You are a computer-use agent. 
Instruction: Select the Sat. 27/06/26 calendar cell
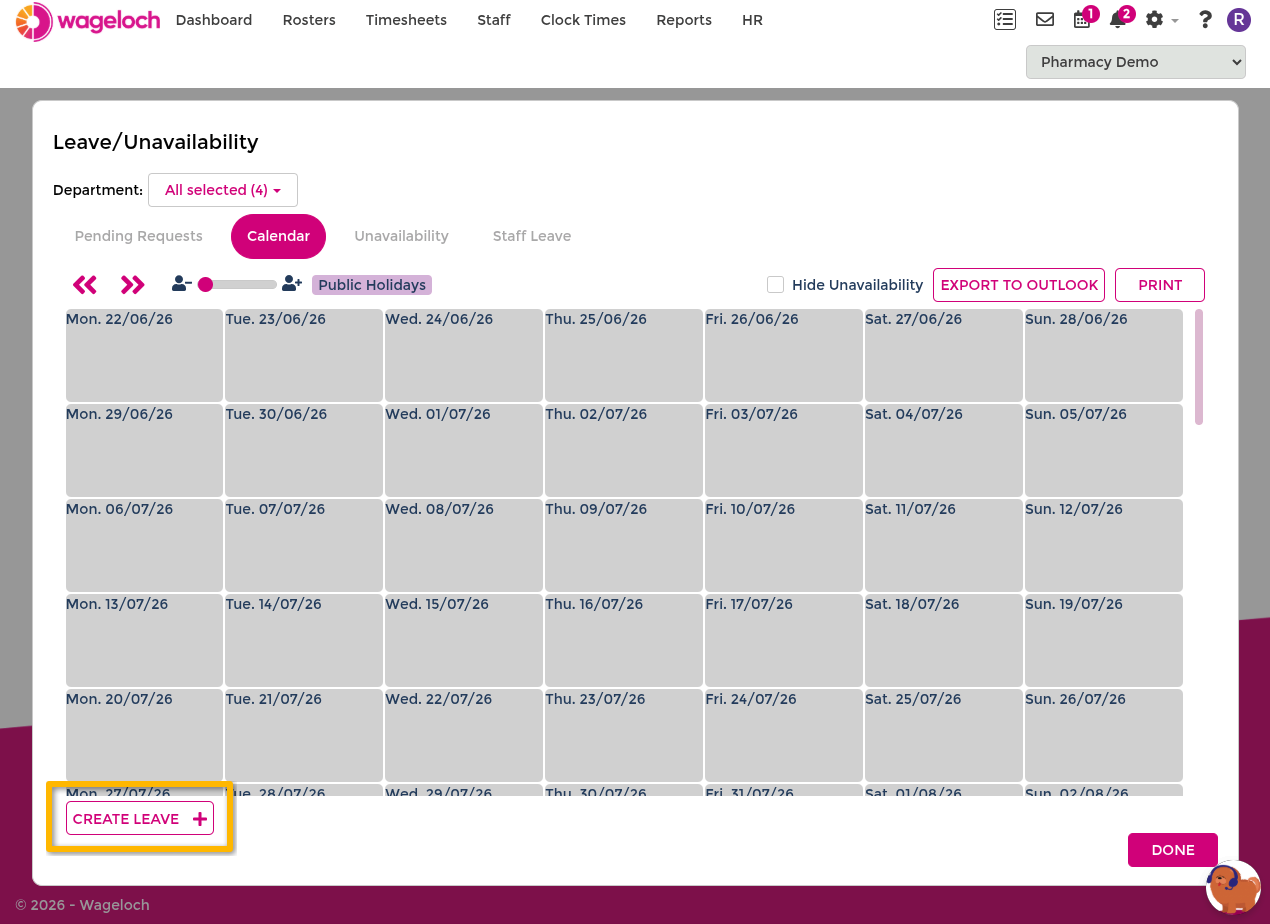tap(944, 355)
